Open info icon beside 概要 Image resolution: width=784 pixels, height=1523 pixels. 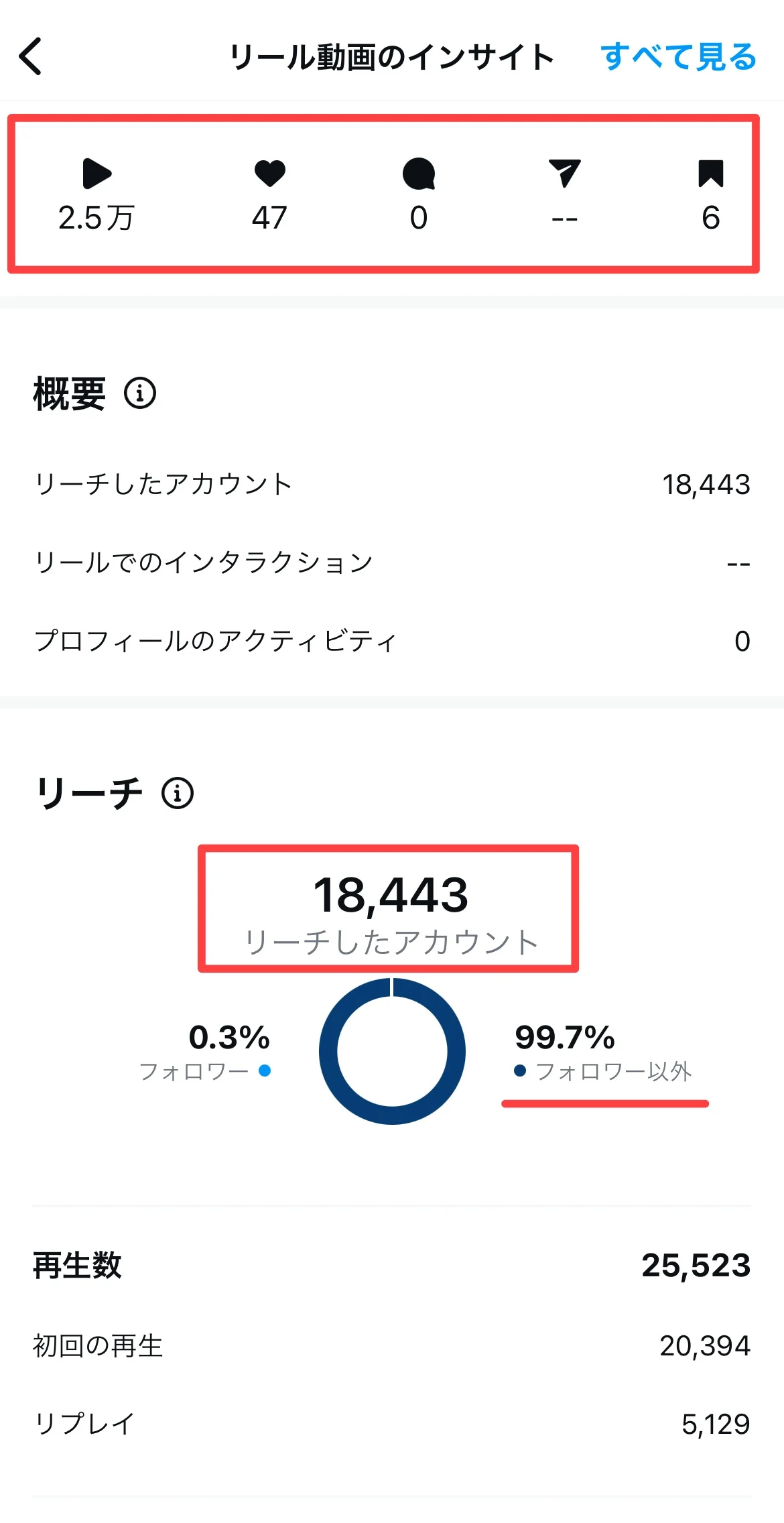point(140,393)
